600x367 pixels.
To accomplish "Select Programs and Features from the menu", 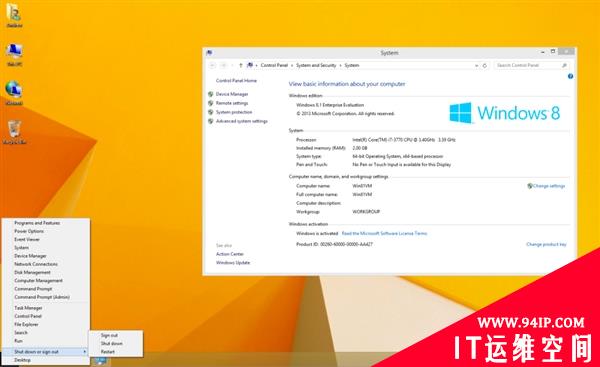I will [x=37, y=223].
